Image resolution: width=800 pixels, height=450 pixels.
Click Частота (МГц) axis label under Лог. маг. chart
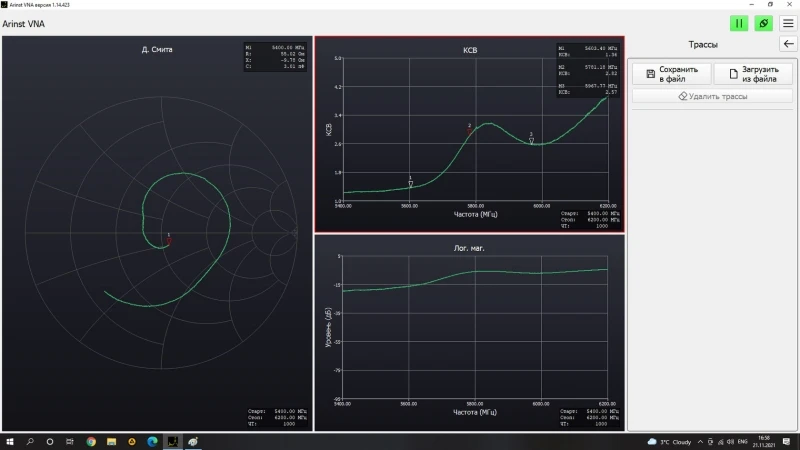[475, 412]
